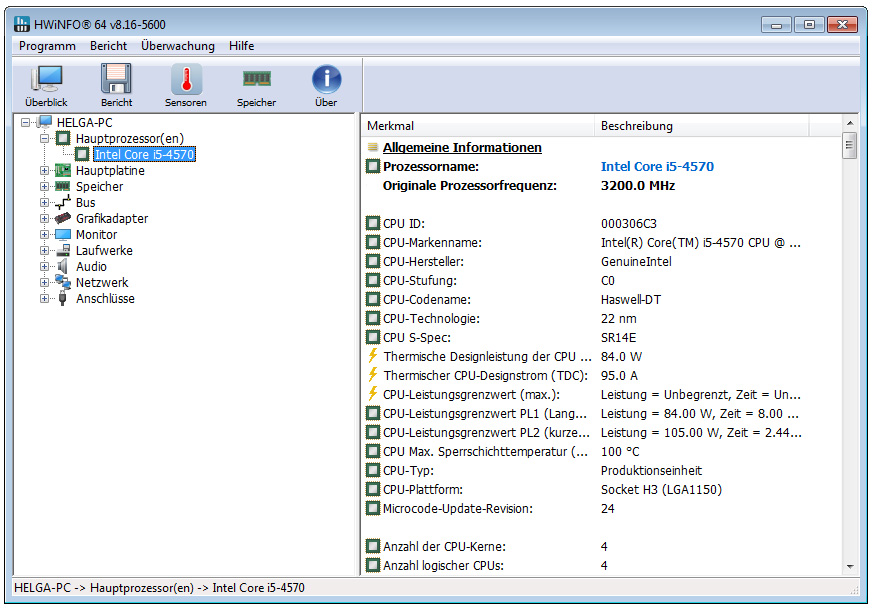Image resolution: width=872 pixels, height=608 pixels.
Task: Open the Überwachung menu
Action: pyautogui.click(x=178, y=46)
